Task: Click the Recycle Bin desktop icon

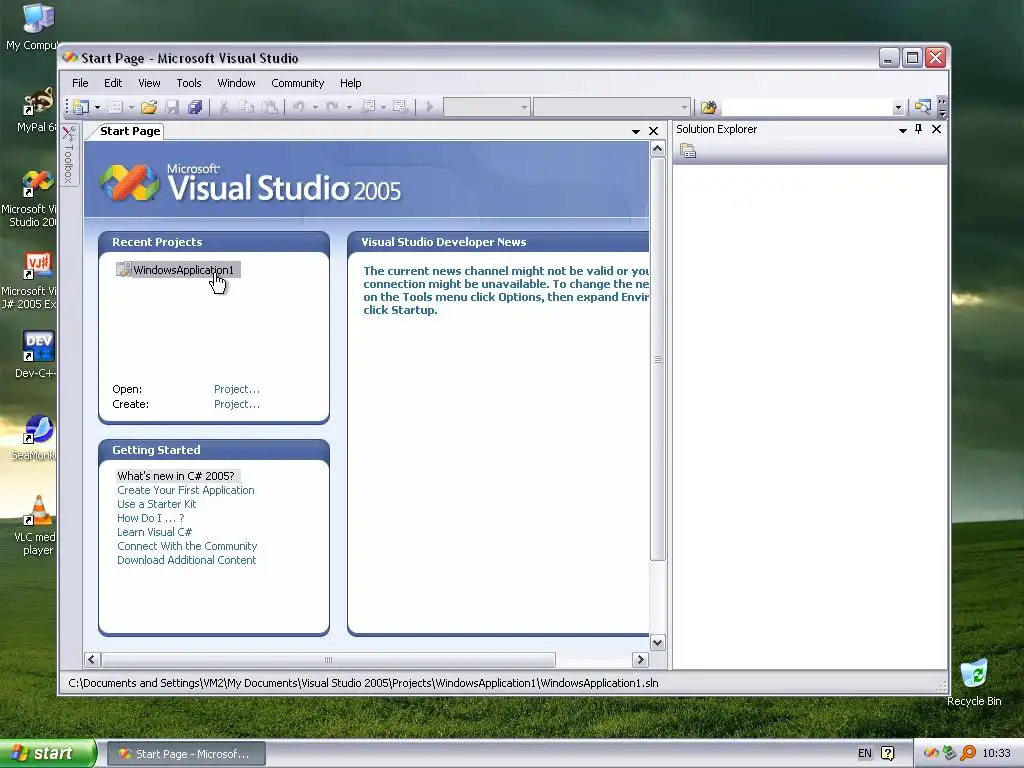Action: (974, 683)
